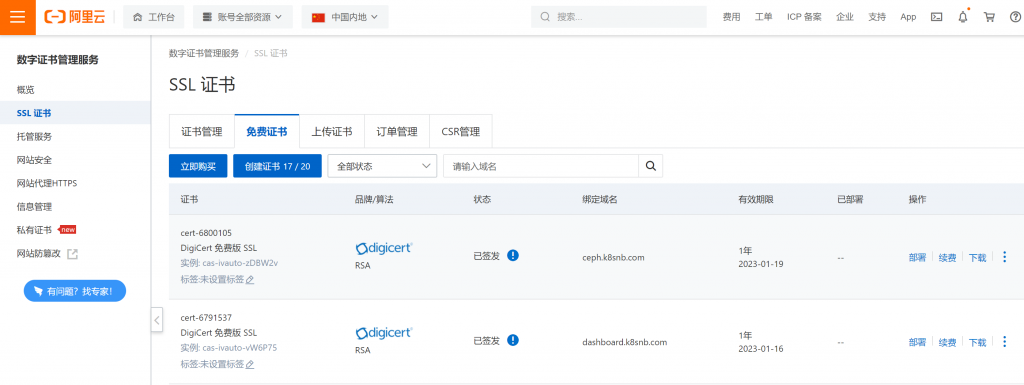Open the 全部状态 status filter dropdown
Image resolution: width=1024 pixels, height=385 pixels.
point(382,166)
